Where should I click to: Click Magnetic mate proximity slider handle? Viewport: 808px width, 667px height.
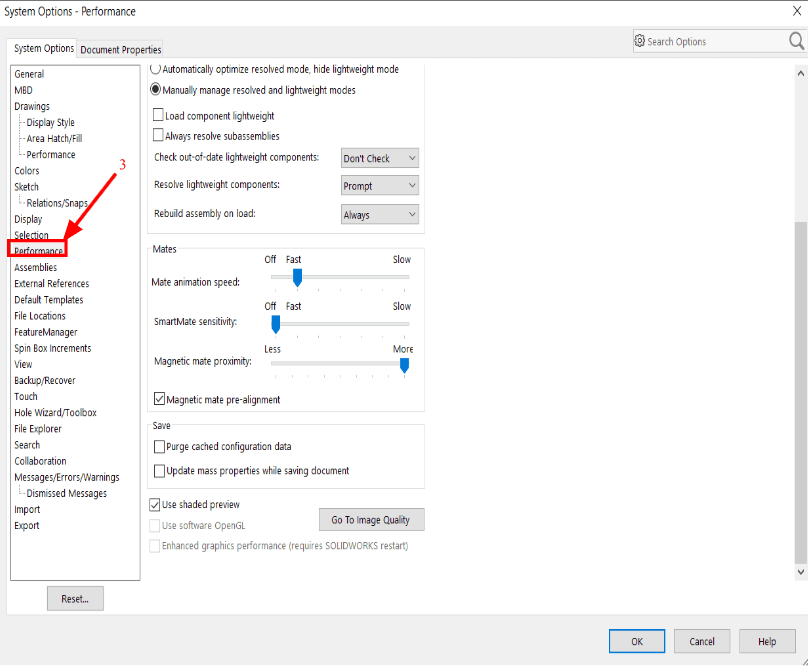tap(405, 365)
